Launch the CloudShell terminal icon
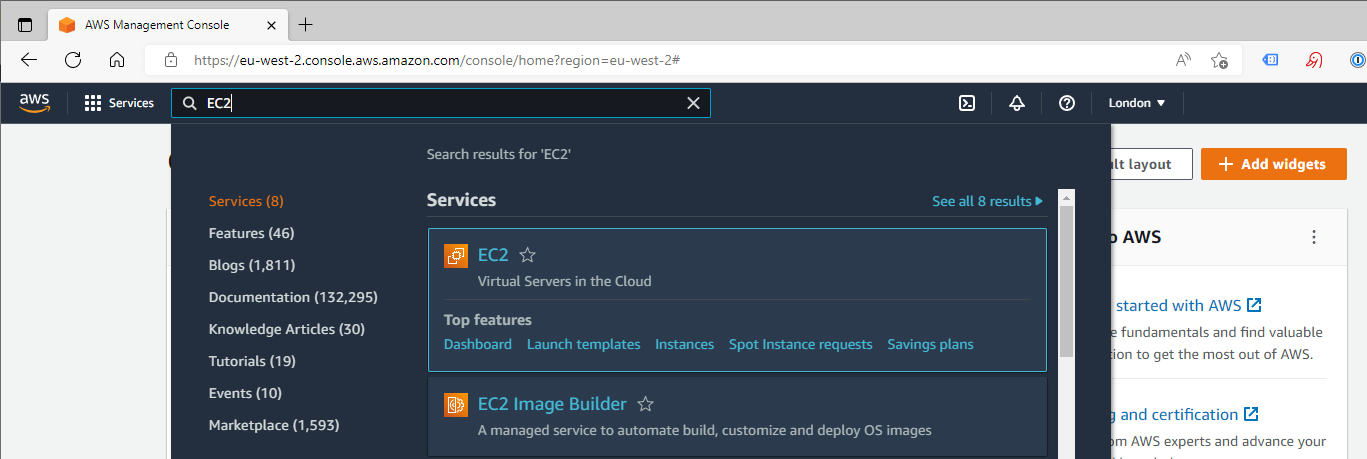Image resolution: width=1367 pixels, height=459 pixels. click(x=967, y=103)
